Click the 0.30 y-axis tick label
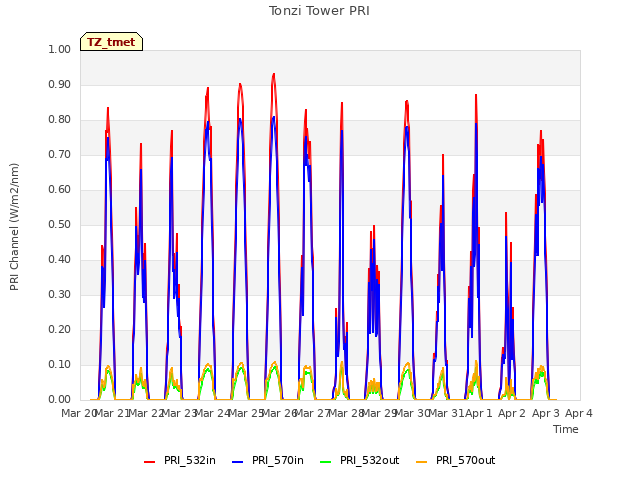640x480 pixels. [x=60, y=294]
